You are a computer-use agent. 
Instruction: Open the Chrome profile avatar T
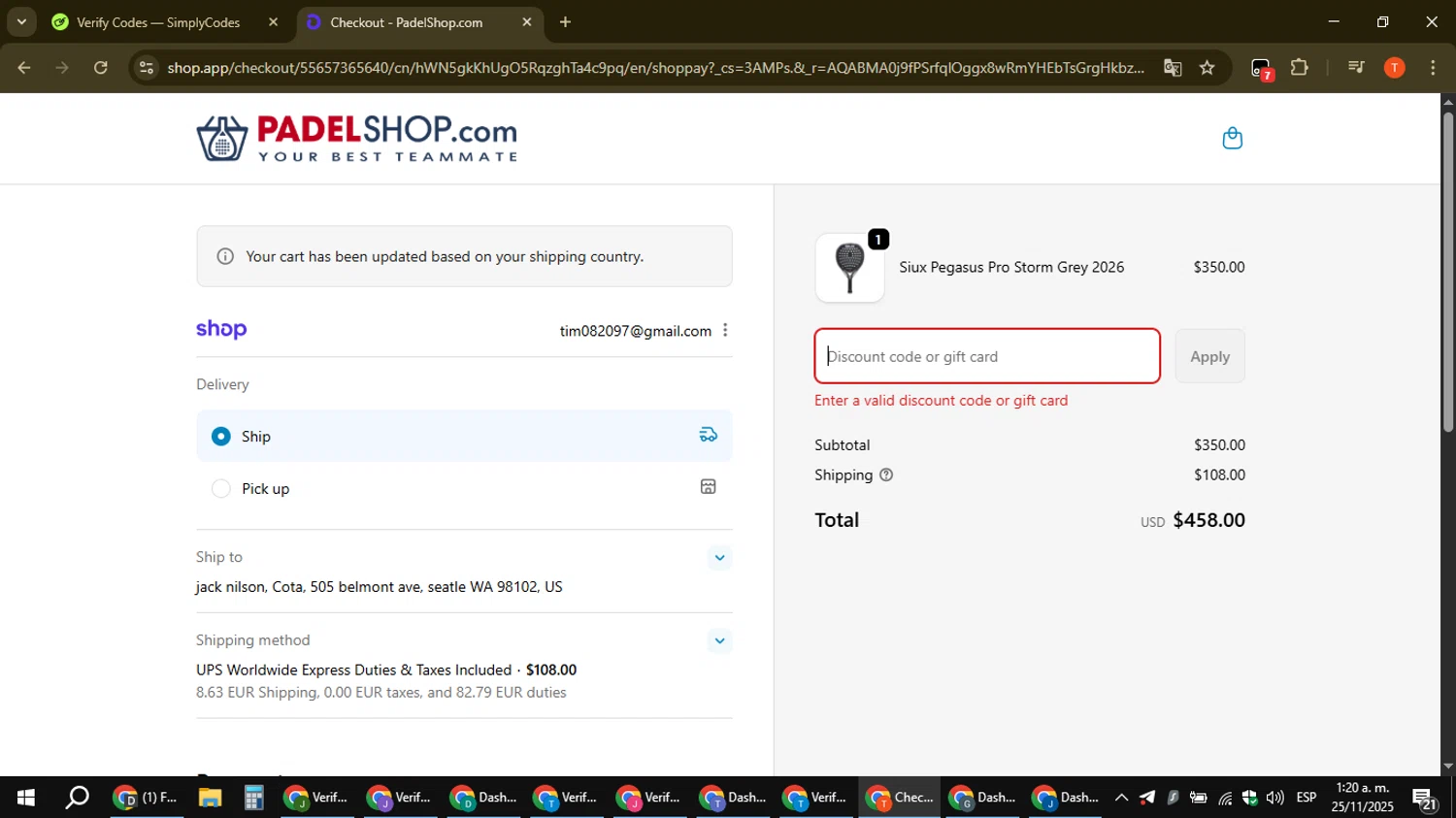click(1394, 67)
